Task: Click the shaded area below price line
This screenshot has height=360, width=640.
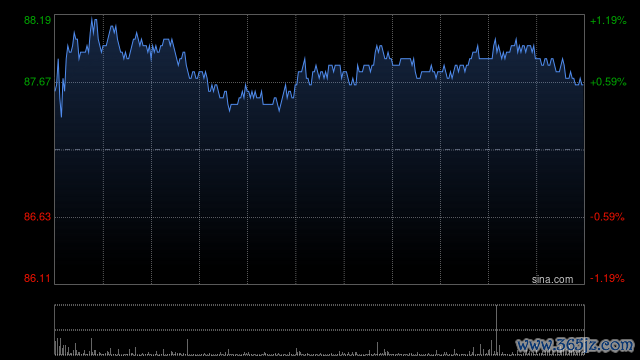Action: [319, 184]
